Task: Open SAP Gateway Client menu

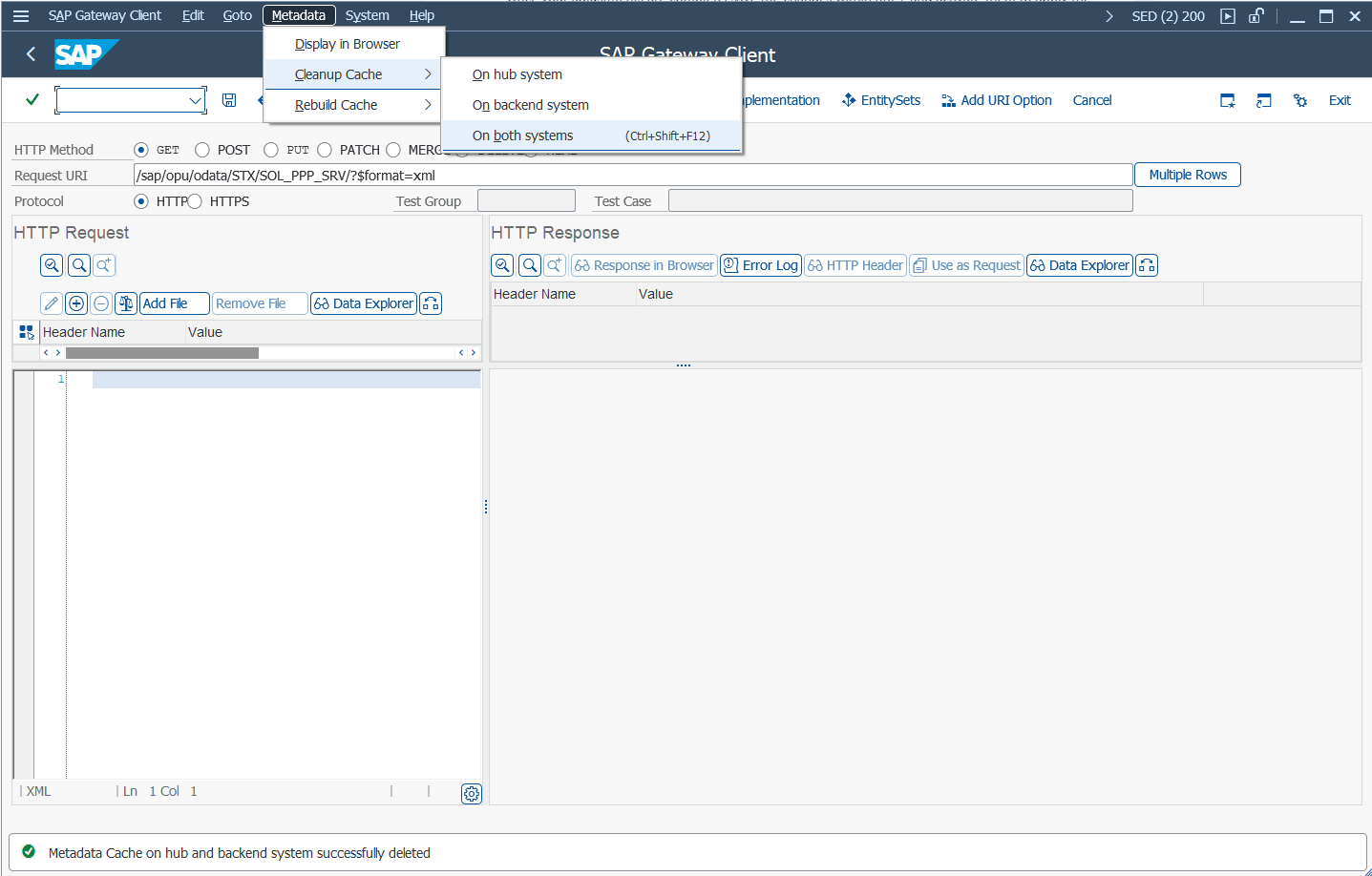Action: pyautogui.click(x=105, y=15)
